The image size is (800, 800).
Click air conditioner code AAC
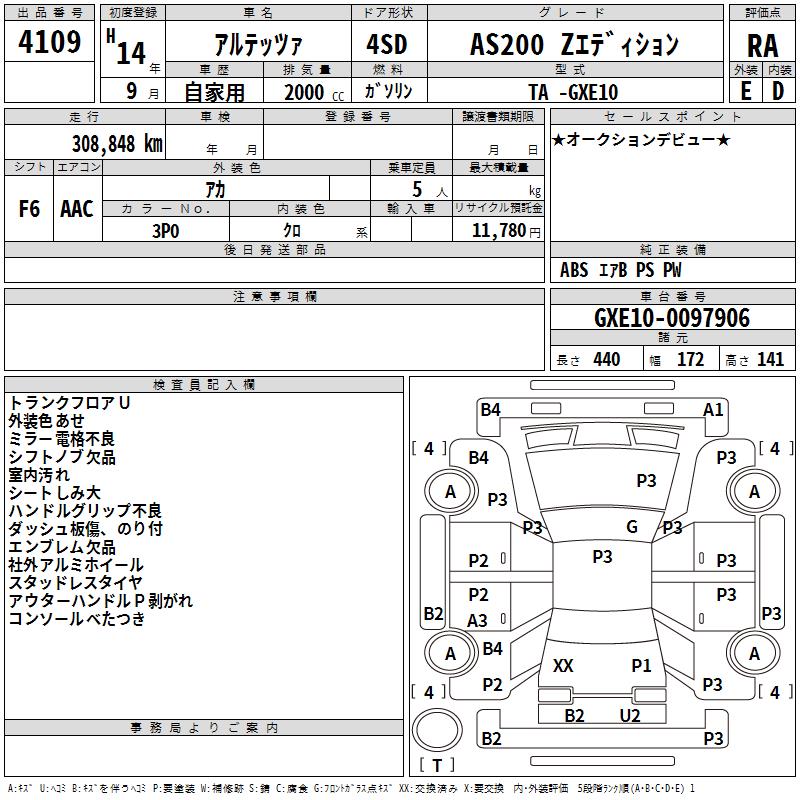click(77, 209)
